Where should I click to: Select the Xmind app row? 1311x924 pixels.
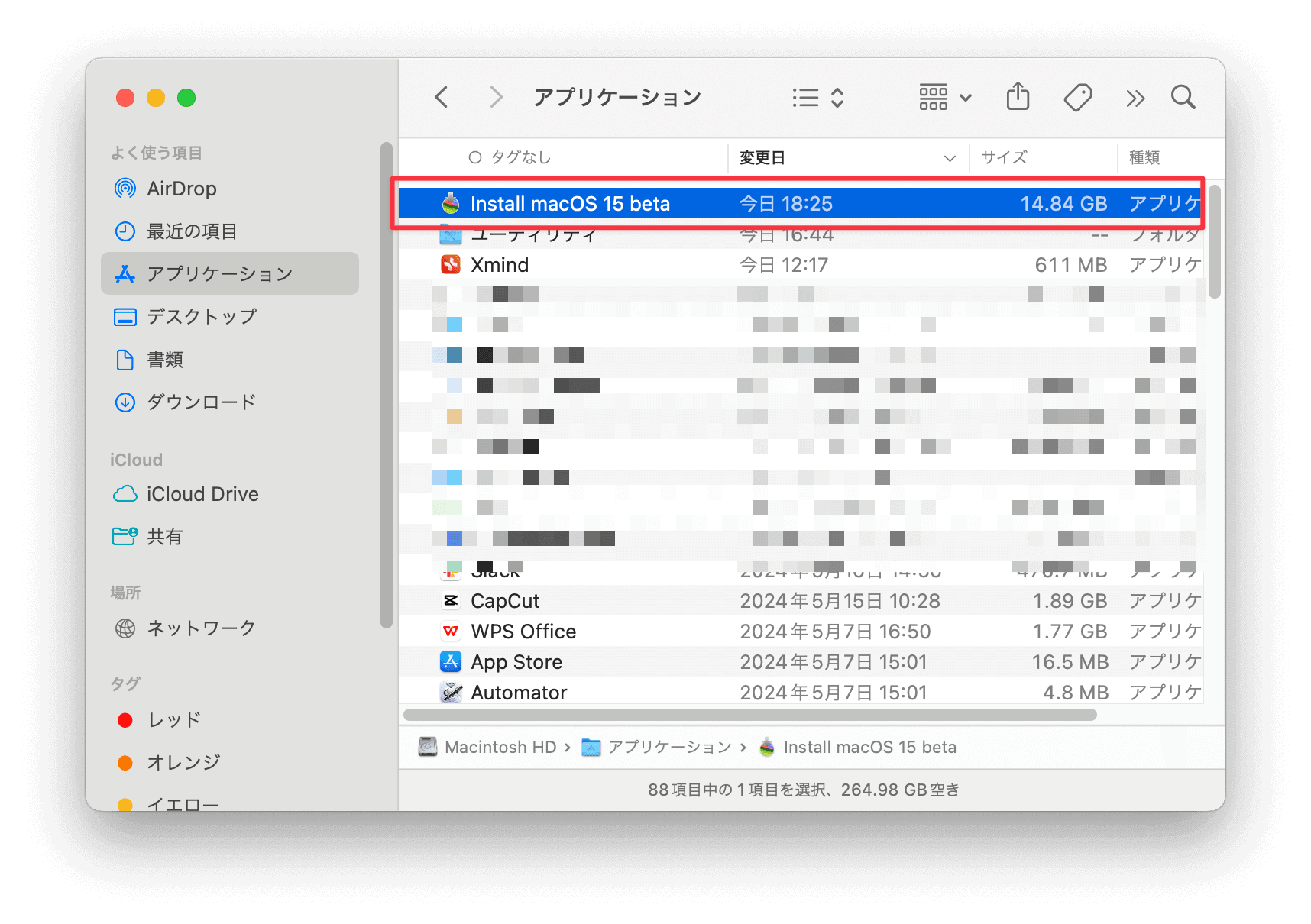(800, 265)
